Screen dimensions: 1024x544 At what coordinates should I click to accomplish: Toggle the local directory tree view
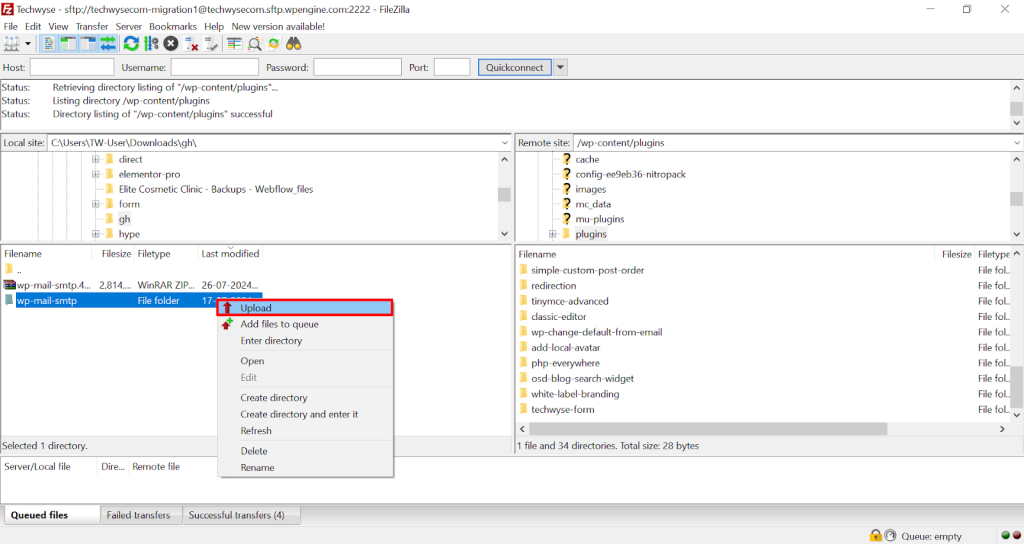pyautogui.click(x=68, y=44)
